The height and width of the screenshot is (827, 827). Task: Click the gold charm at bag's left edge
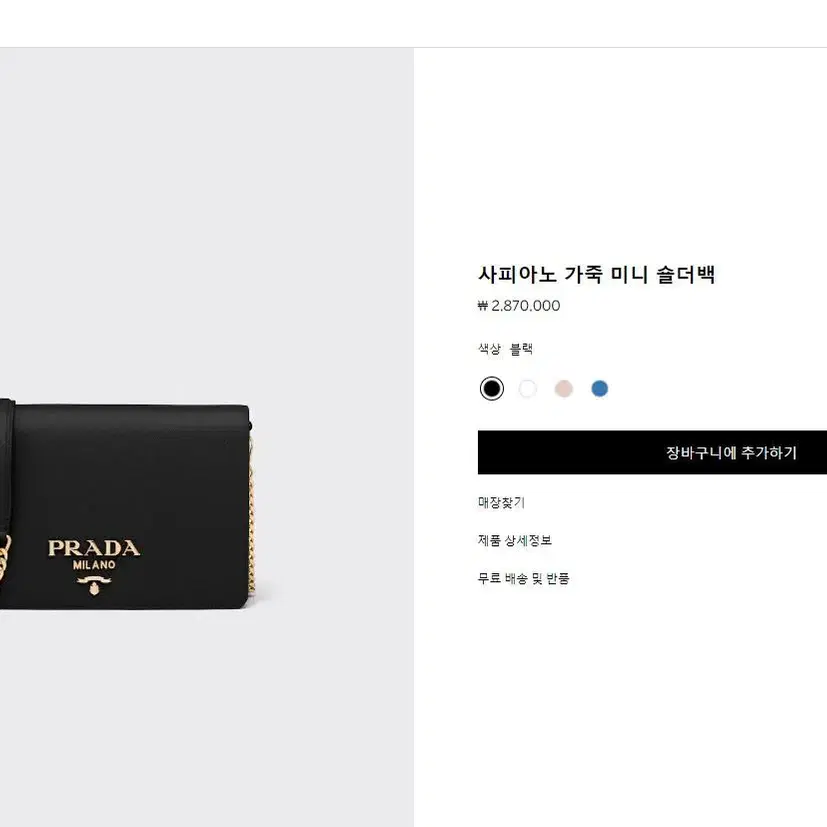coord(4,558)
